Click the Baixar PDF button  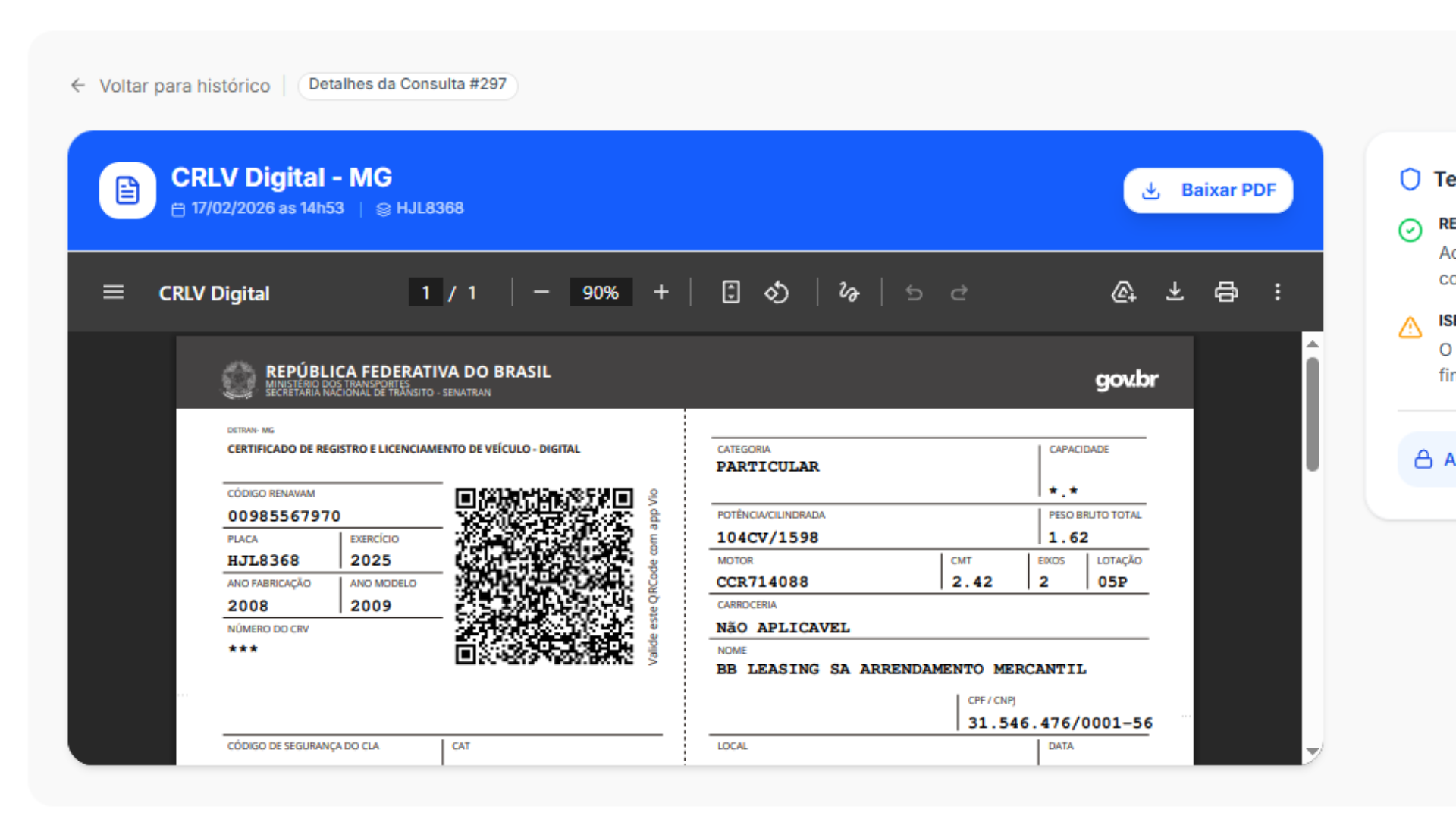coord(1208,190)
